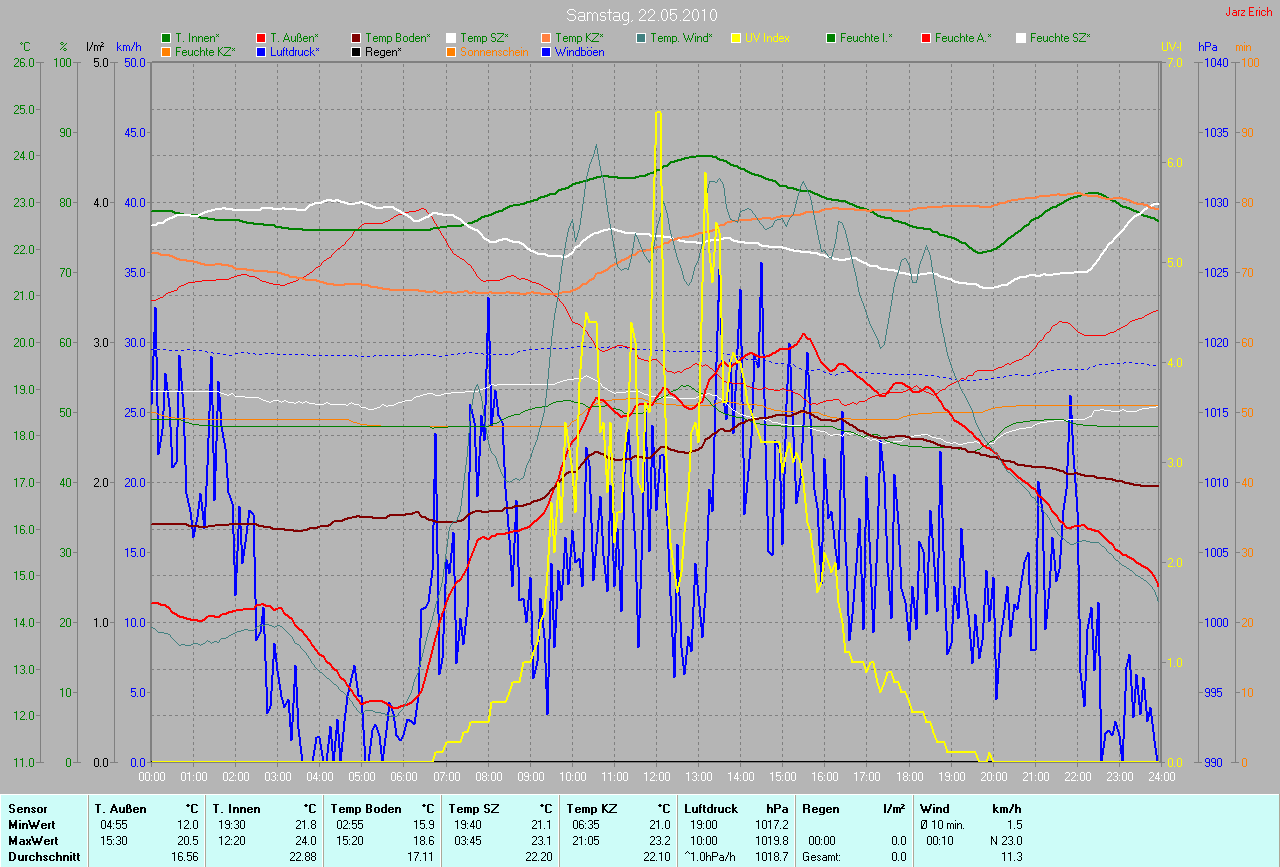1280x867 pixels.
Task: Click the Luftdruck* legend label
Action: point(295,51)
